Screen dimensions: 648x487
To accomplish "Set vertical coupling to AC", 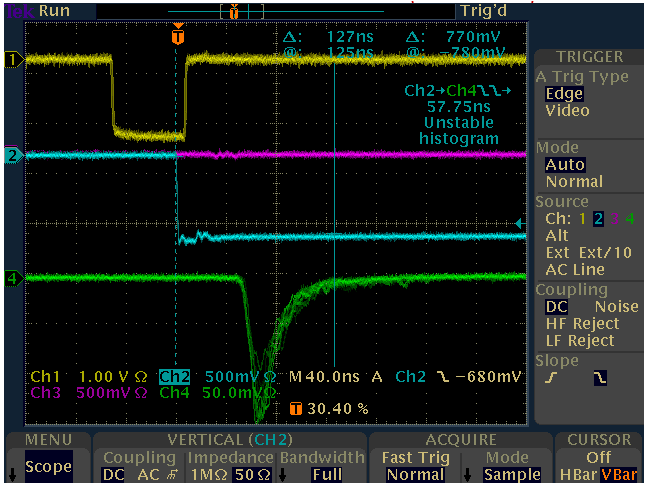I will 148,475.
